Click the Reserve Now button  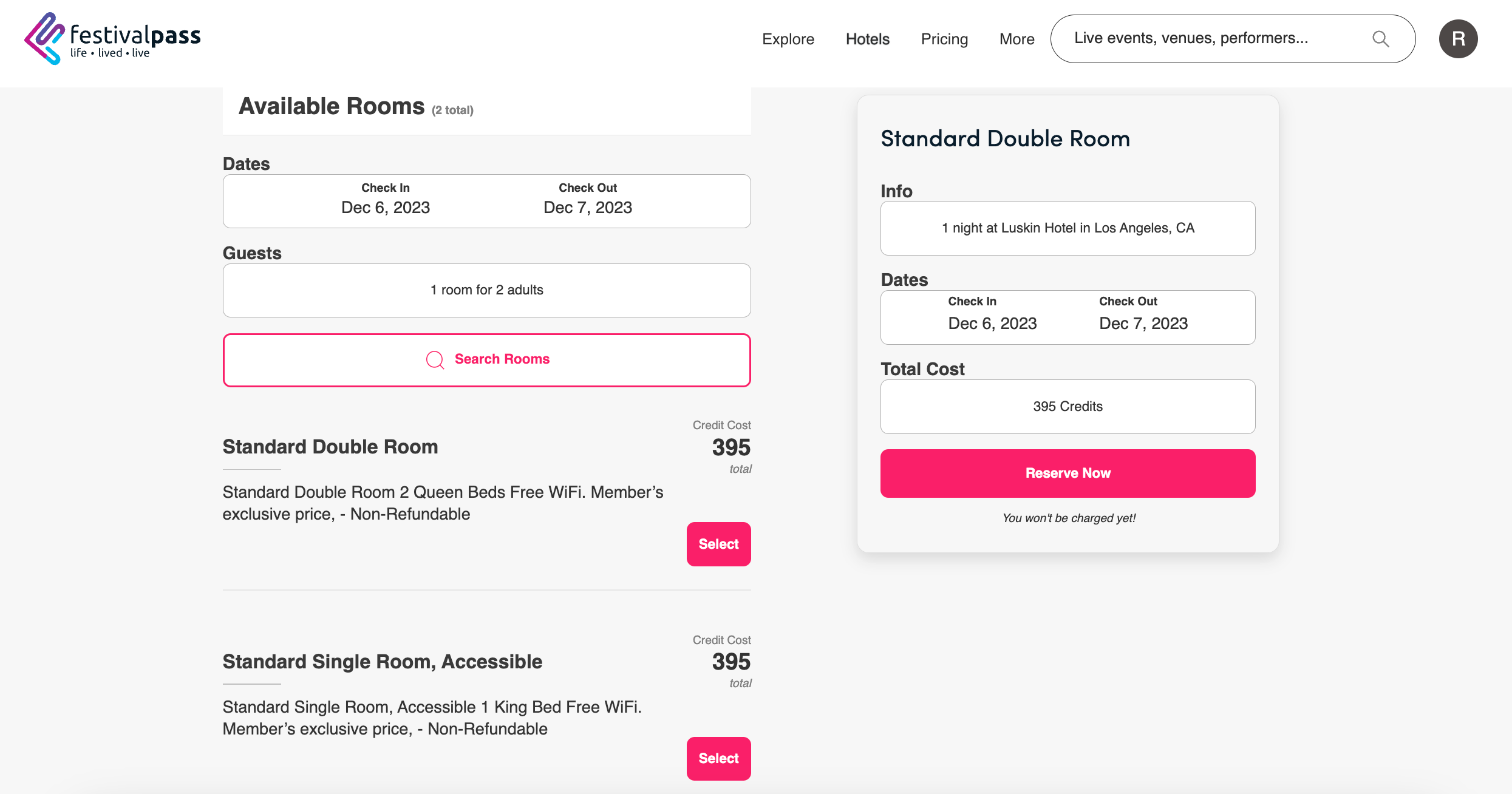[1068, 473]
